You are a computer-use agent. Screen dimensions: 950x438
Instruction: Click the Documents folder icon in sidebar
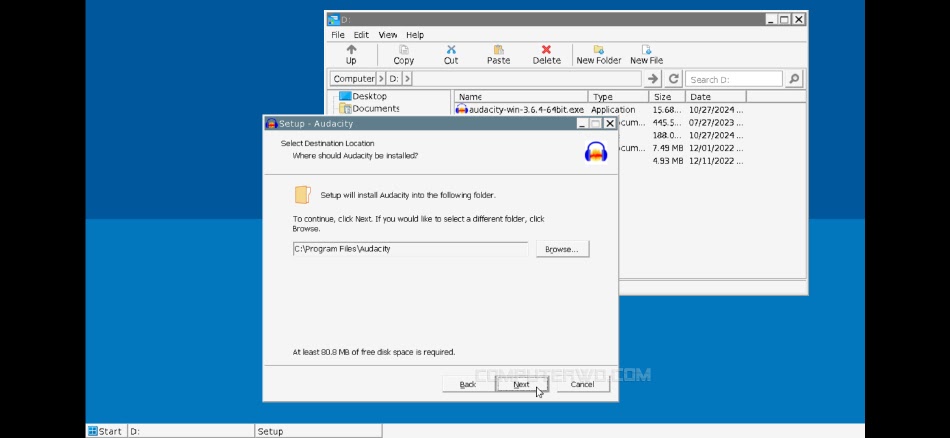(345, 108)
